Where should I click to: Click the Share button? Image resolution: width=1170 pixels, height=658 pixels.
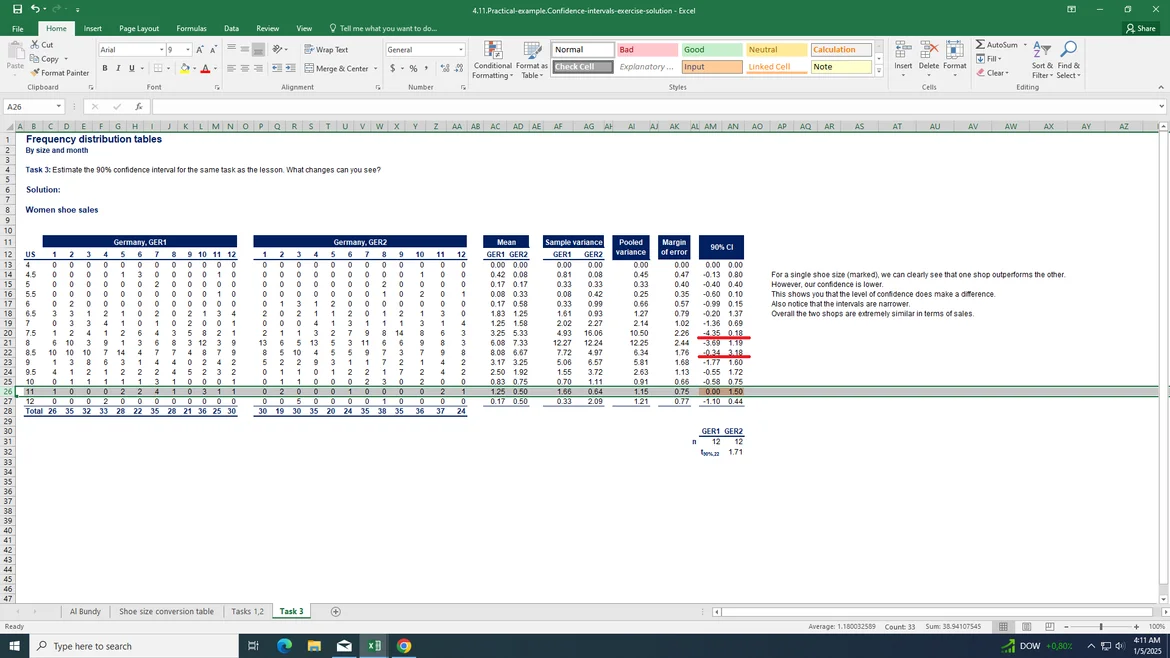(x=1140, y=29)
